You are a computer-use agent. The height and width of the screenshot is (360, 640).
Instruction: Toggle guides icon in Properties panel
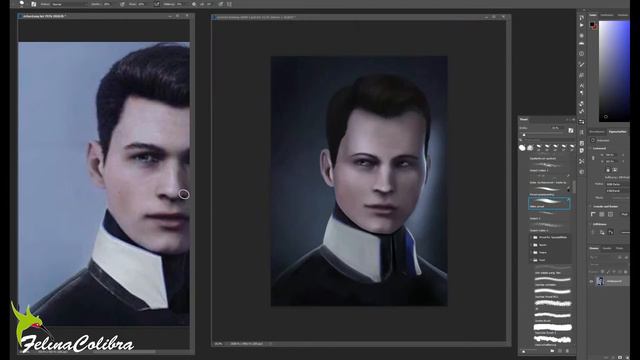[610, 214]
